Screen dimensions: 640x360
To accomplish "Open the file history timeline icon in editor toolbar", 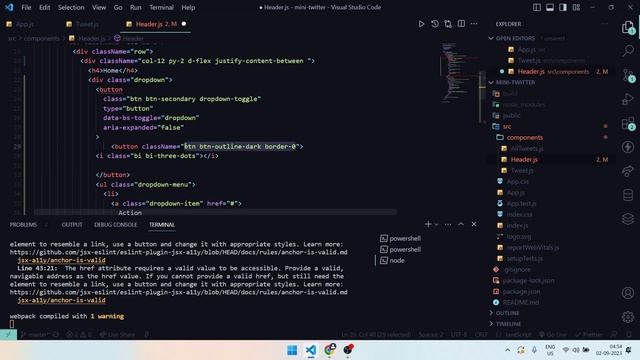I will (435, 24).
